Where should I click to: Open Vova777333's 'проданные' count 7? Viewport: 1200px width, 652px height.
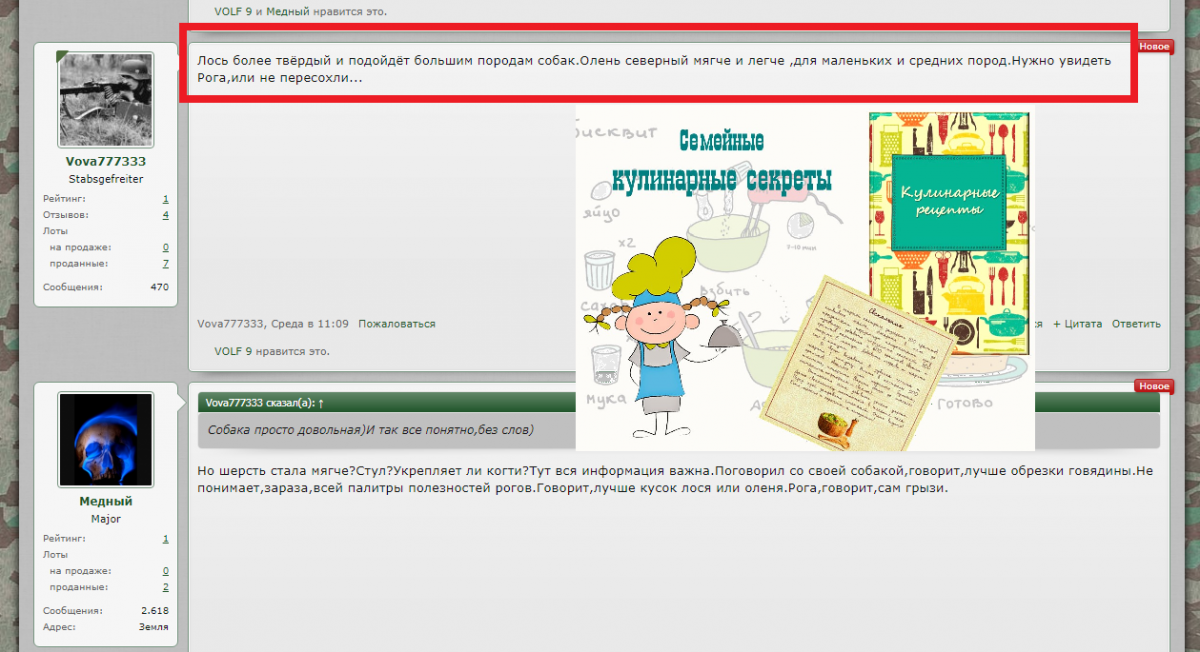pyautogui.click(x=165, y=264)
